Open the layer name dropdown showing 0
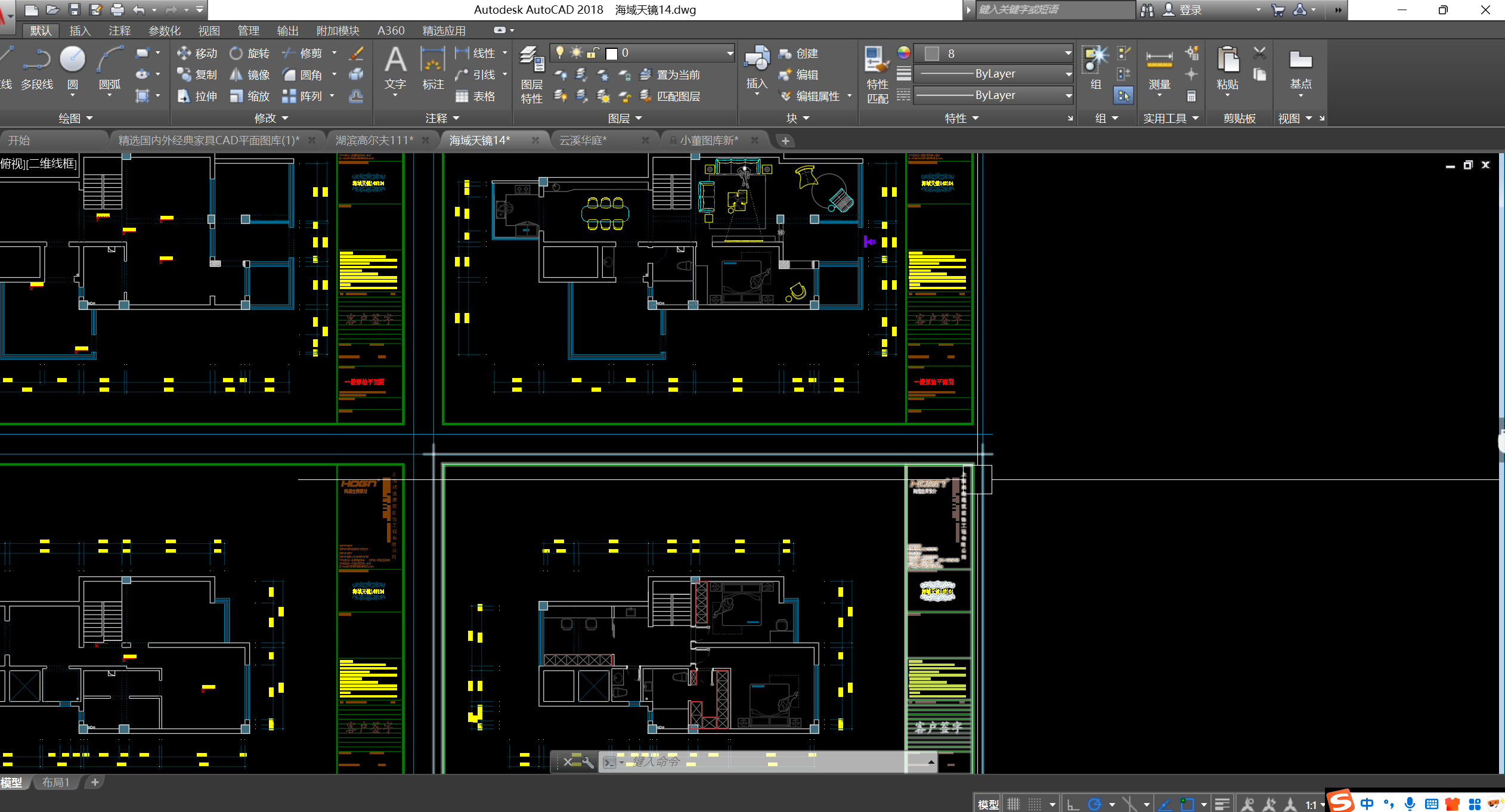Image resolution: width=1505 pixels, height=812 pixels. [730, 53]
